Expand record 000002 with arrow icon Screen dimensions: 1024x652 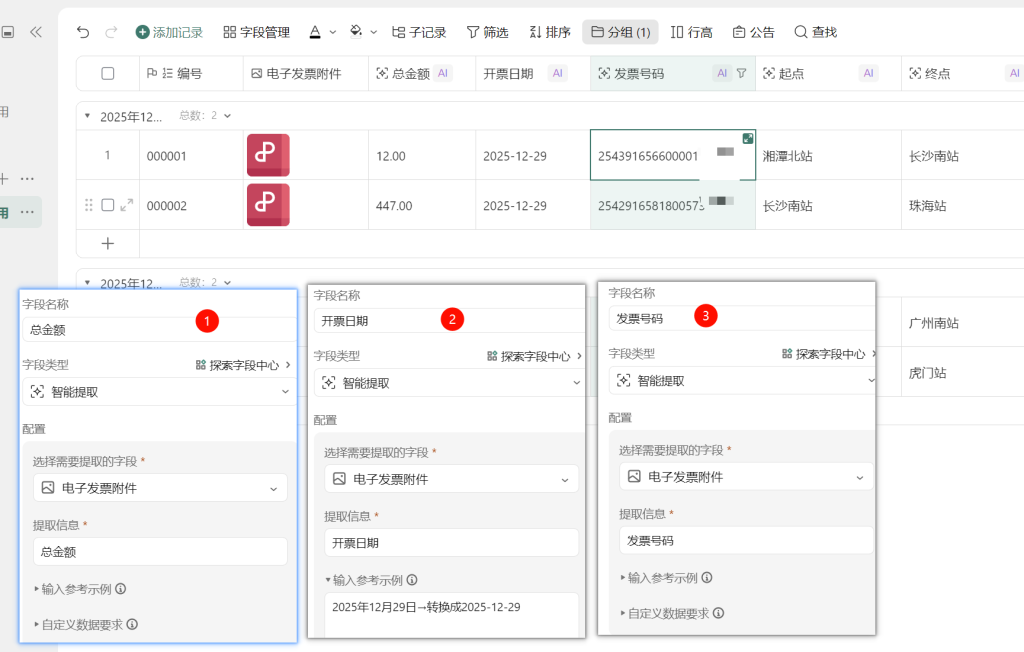pyautogui.click(x=127, y=205)
